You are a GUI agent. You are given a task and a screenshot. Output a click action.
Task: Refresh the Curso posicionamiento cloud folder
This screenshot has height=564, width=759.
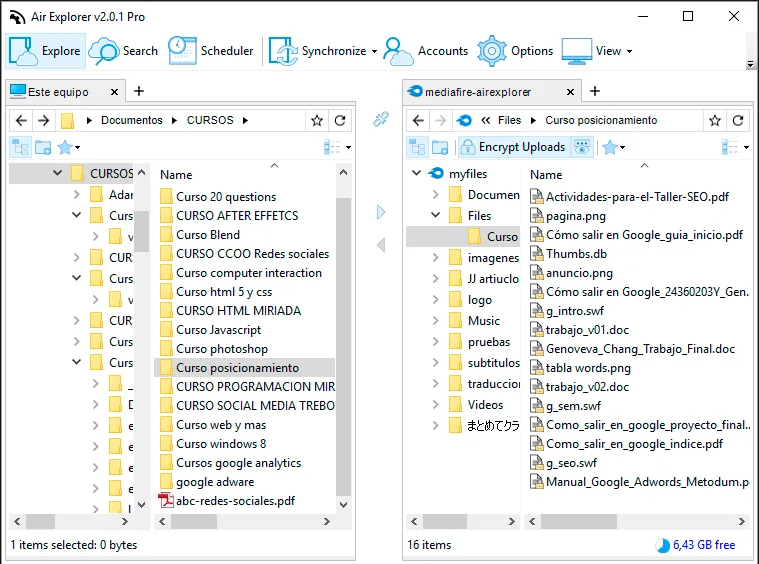738,120
